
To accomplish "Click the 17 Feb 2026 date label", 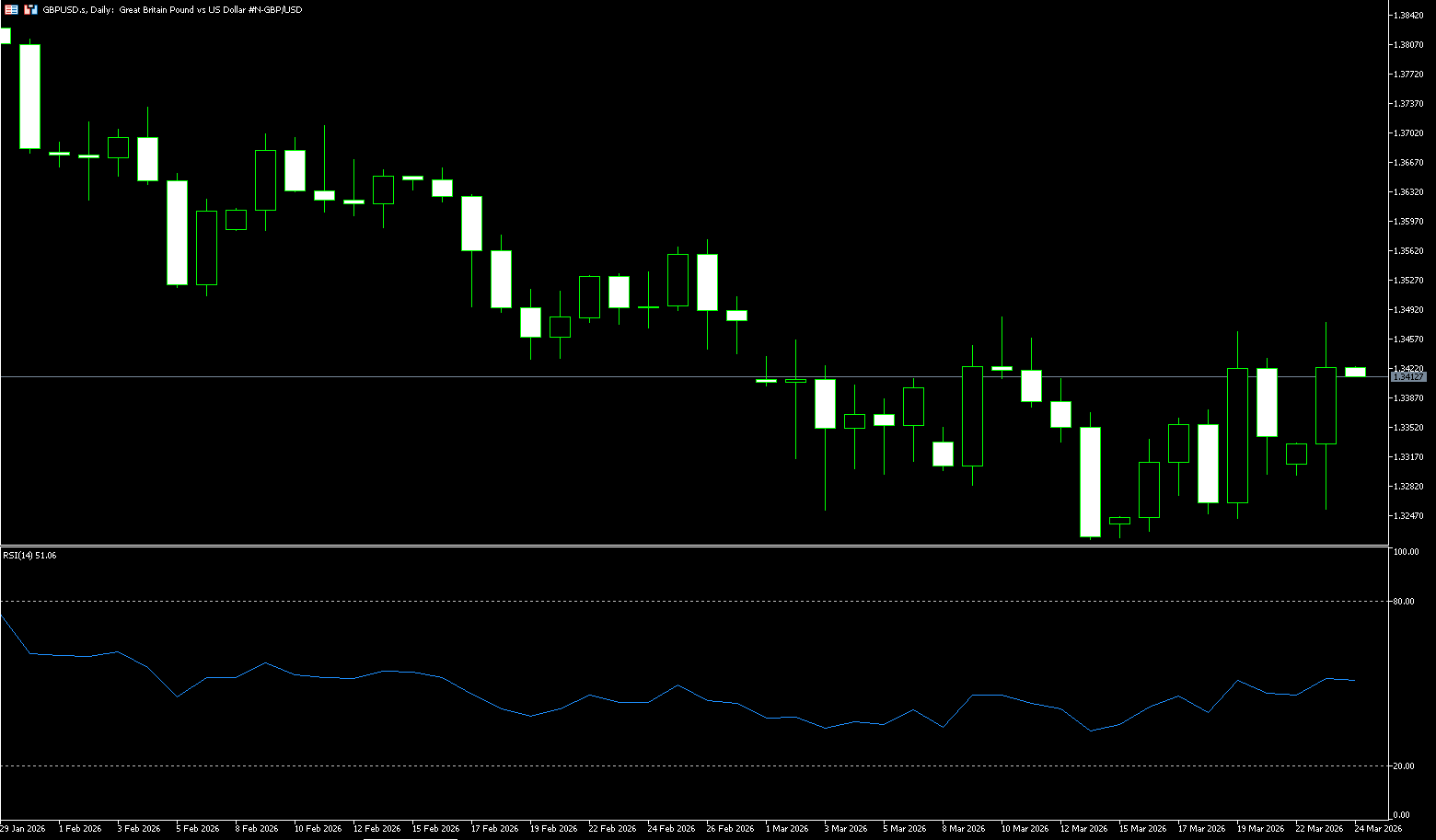I will pos(494,829).
